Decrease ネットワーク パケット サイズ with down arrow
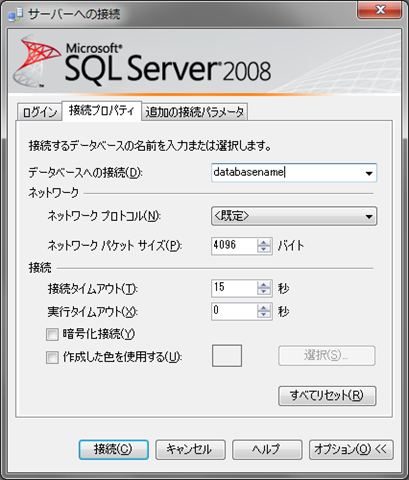409x480 pixels. point(264,250)
